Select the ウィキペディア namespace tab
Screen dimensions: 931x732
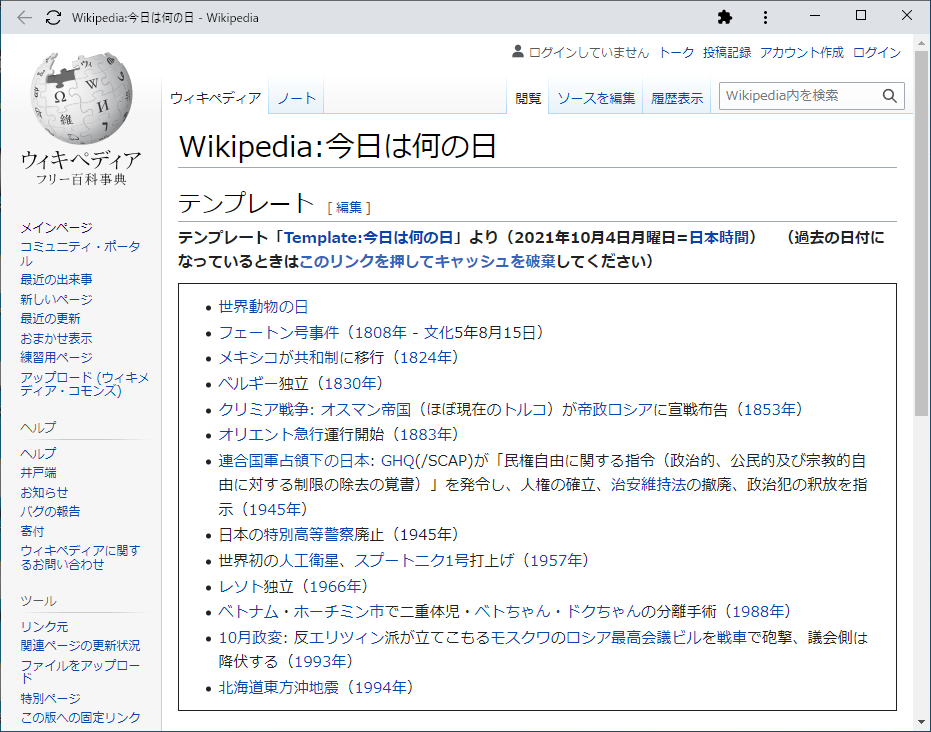pyautogui.click(x=216, y=98)
